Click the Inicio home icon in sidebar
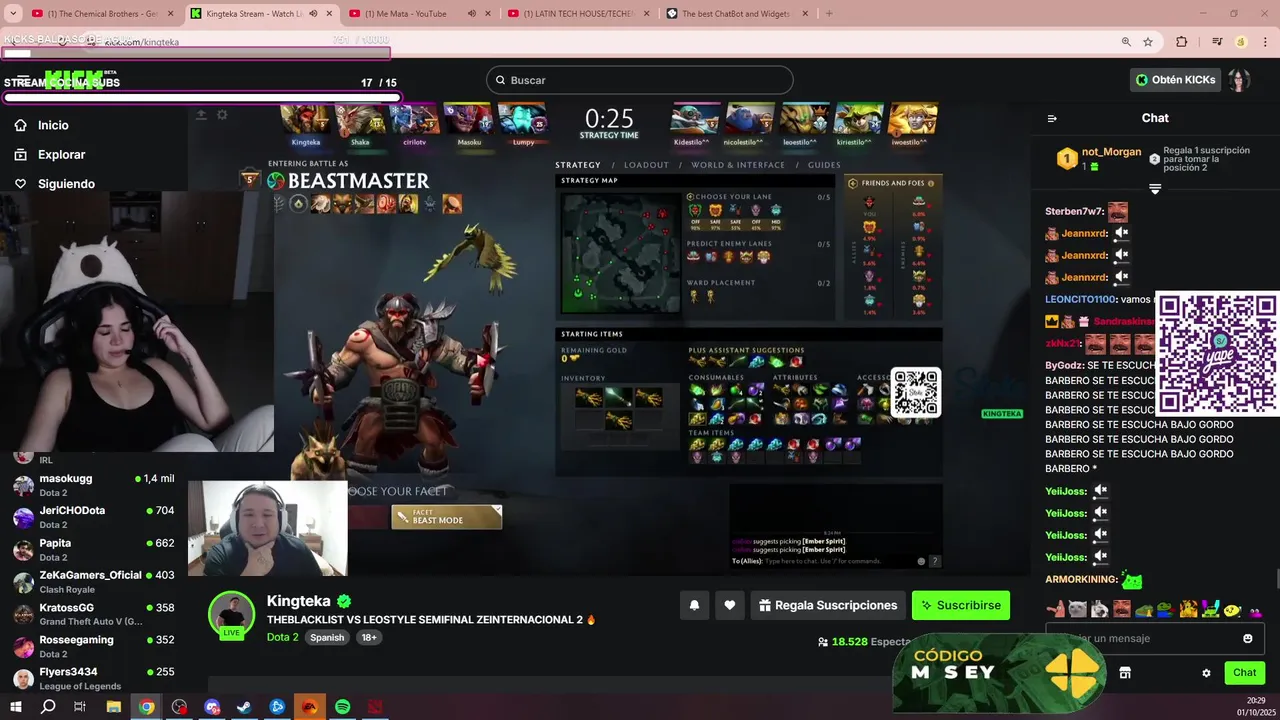Screen dimensions: 1280x720 pos(20,125)
